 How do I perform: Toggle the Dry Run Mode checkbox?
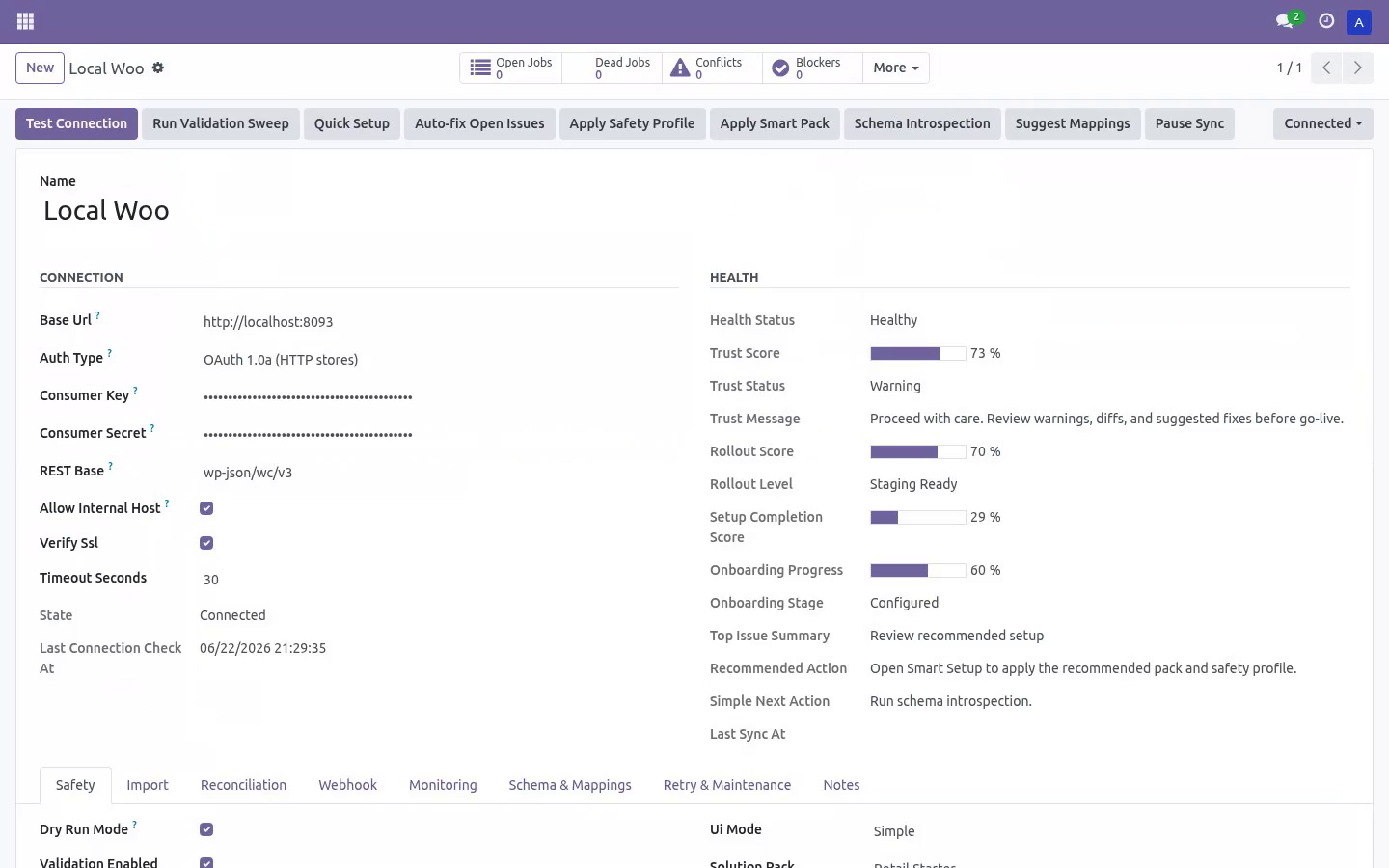(206, 829)
